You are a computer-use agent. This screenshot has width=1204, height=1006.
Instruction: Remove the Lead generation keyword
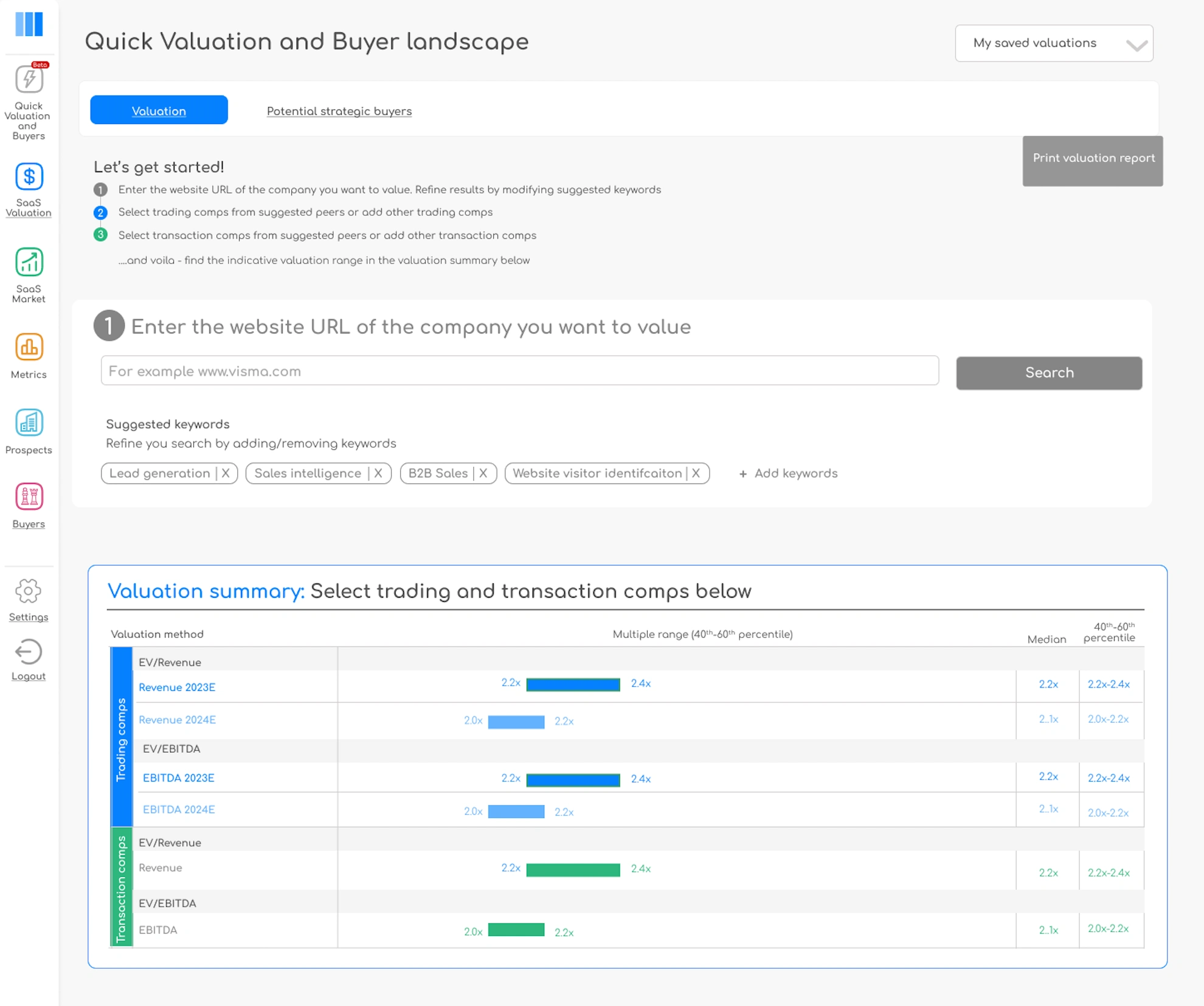[x=226, y=473]
